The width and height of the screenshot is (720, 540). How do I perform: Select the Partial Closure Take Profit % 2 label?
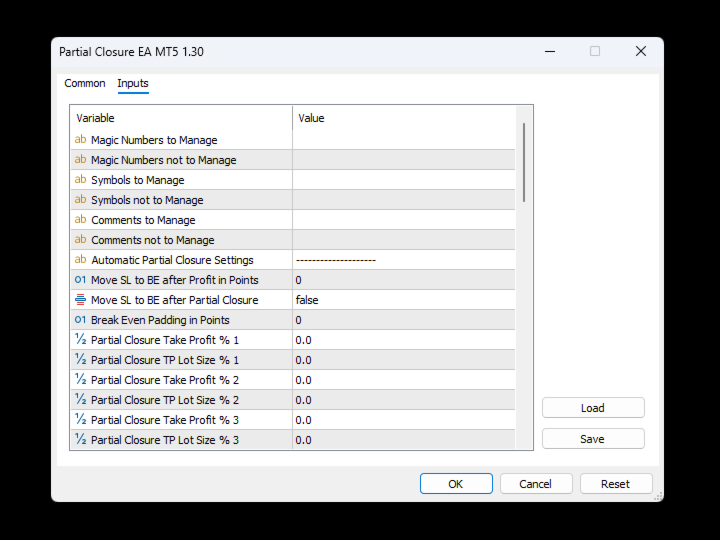pos(165,380)
